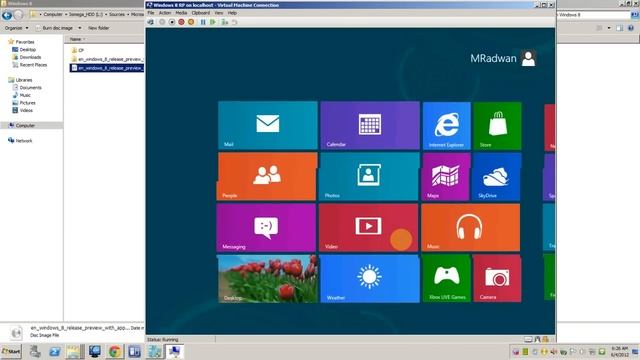This screenshot has width=640, height=360.
Task: Select Videos library in Explorer sidebar
Action: click(x=22, y=110)
